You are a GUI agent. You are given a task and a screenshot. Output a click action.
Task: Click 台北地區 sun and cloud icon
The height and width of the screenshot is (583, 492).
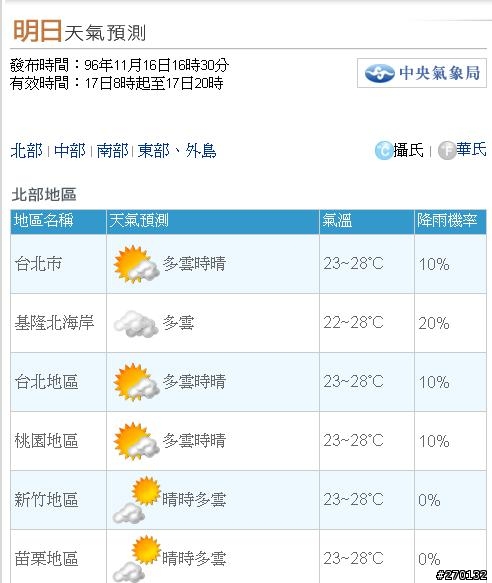(136, 382)
